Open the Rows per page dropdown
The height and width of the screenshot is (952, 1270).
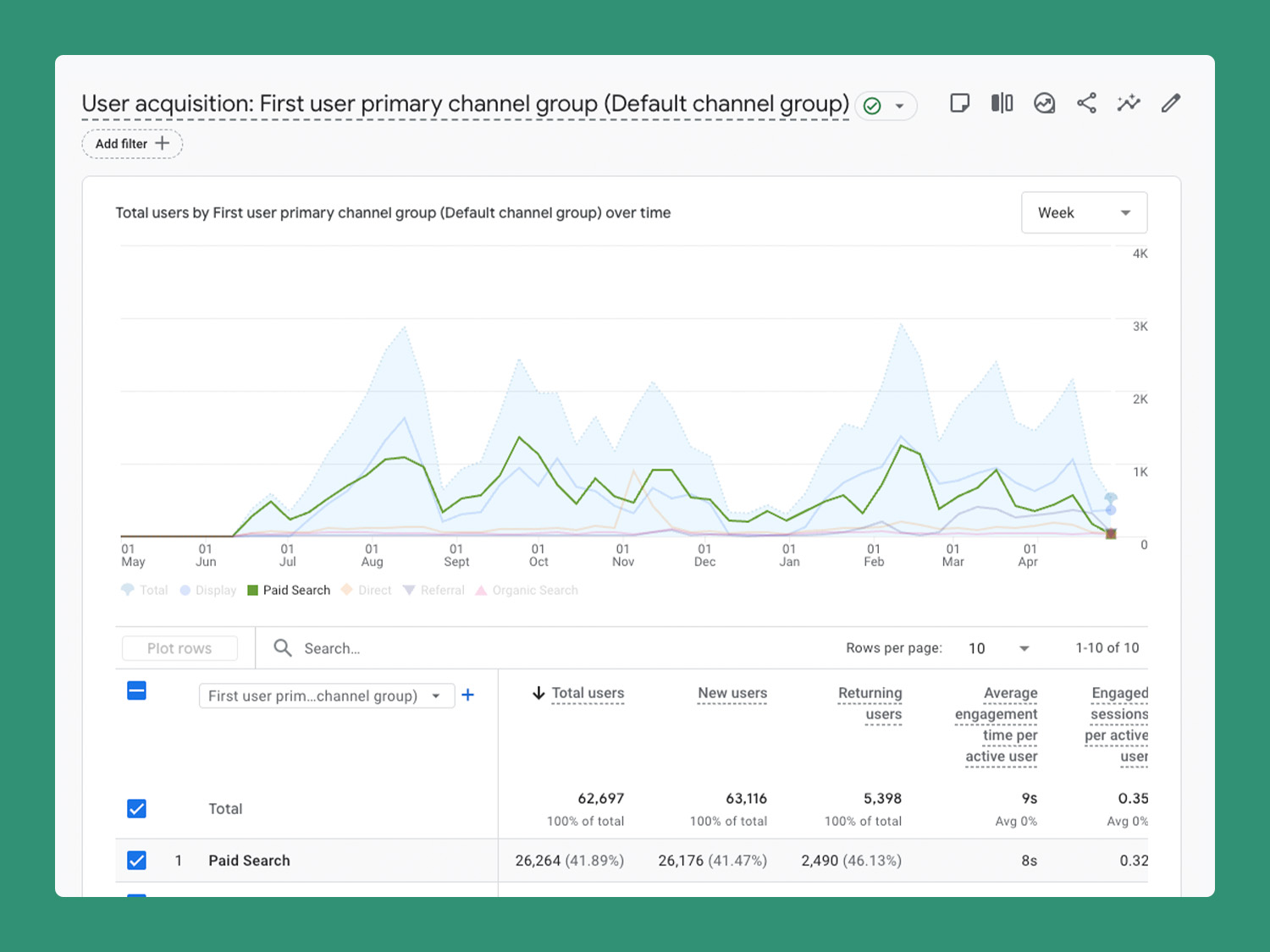tap(999, 648)
